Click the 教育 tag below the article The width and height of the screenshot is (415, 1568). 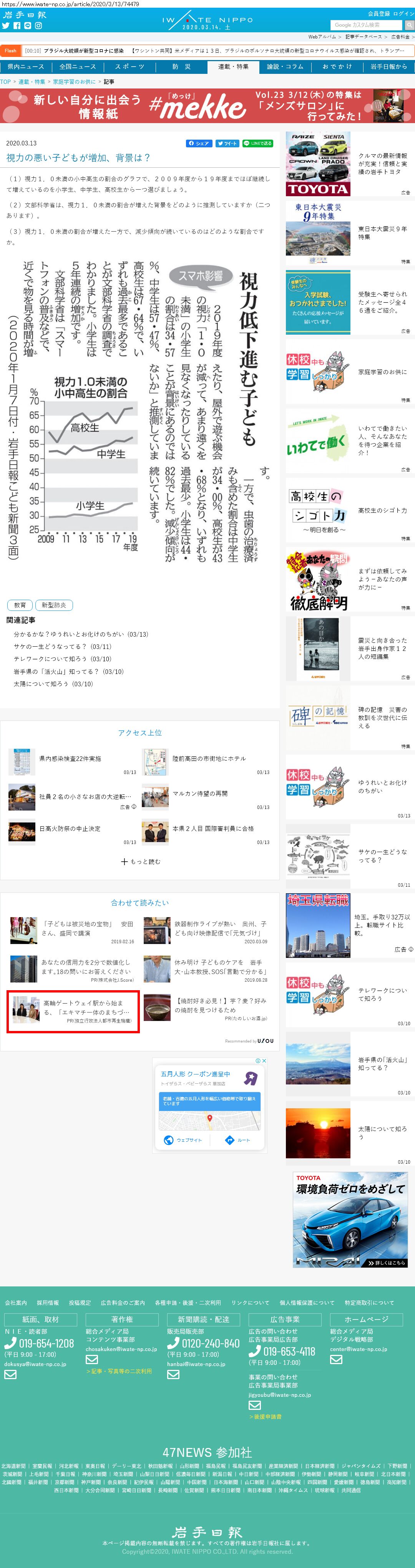[20, 605]
